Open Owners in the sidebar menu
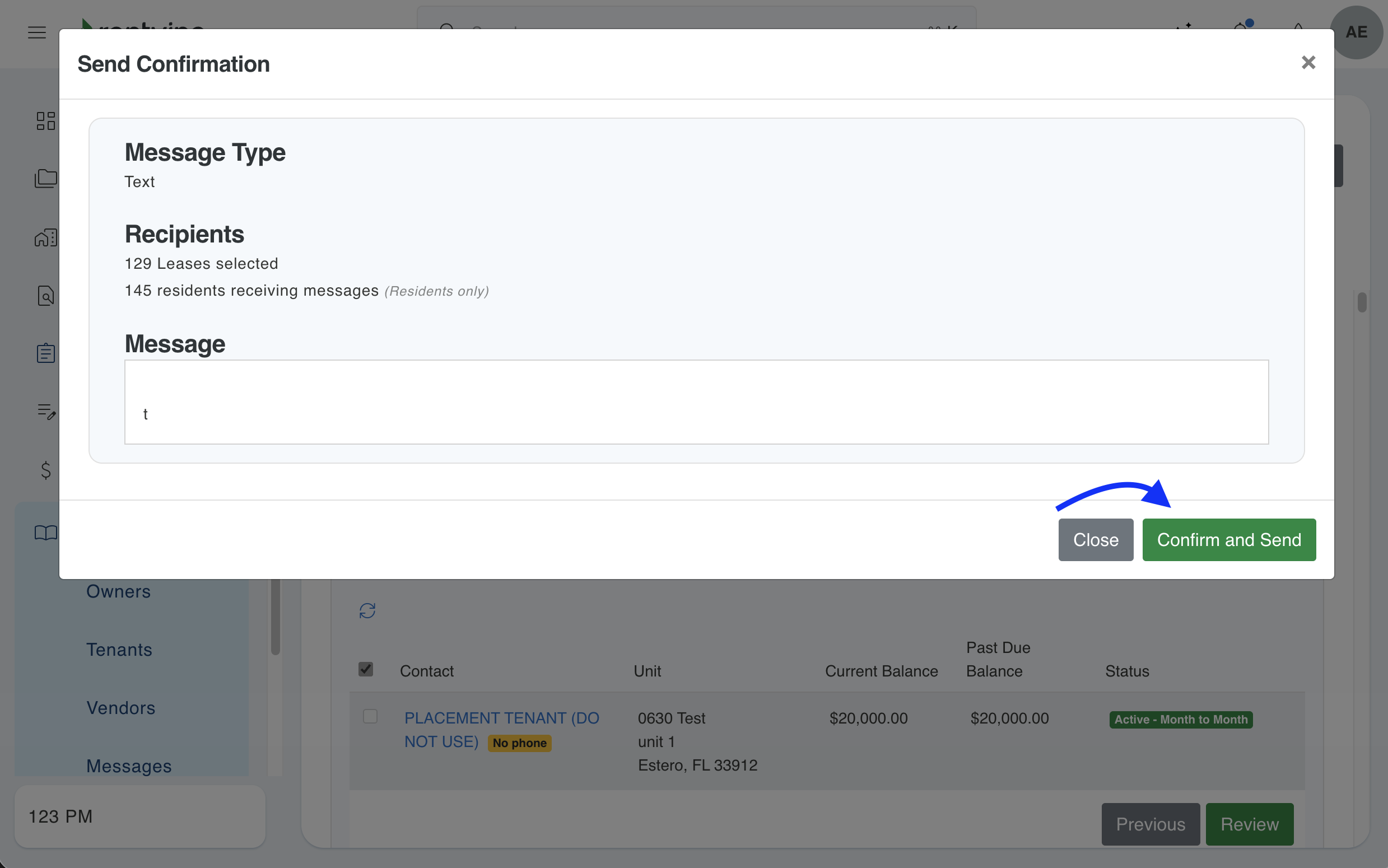Screen dimensions: 1388x868 tap(118, 591)
